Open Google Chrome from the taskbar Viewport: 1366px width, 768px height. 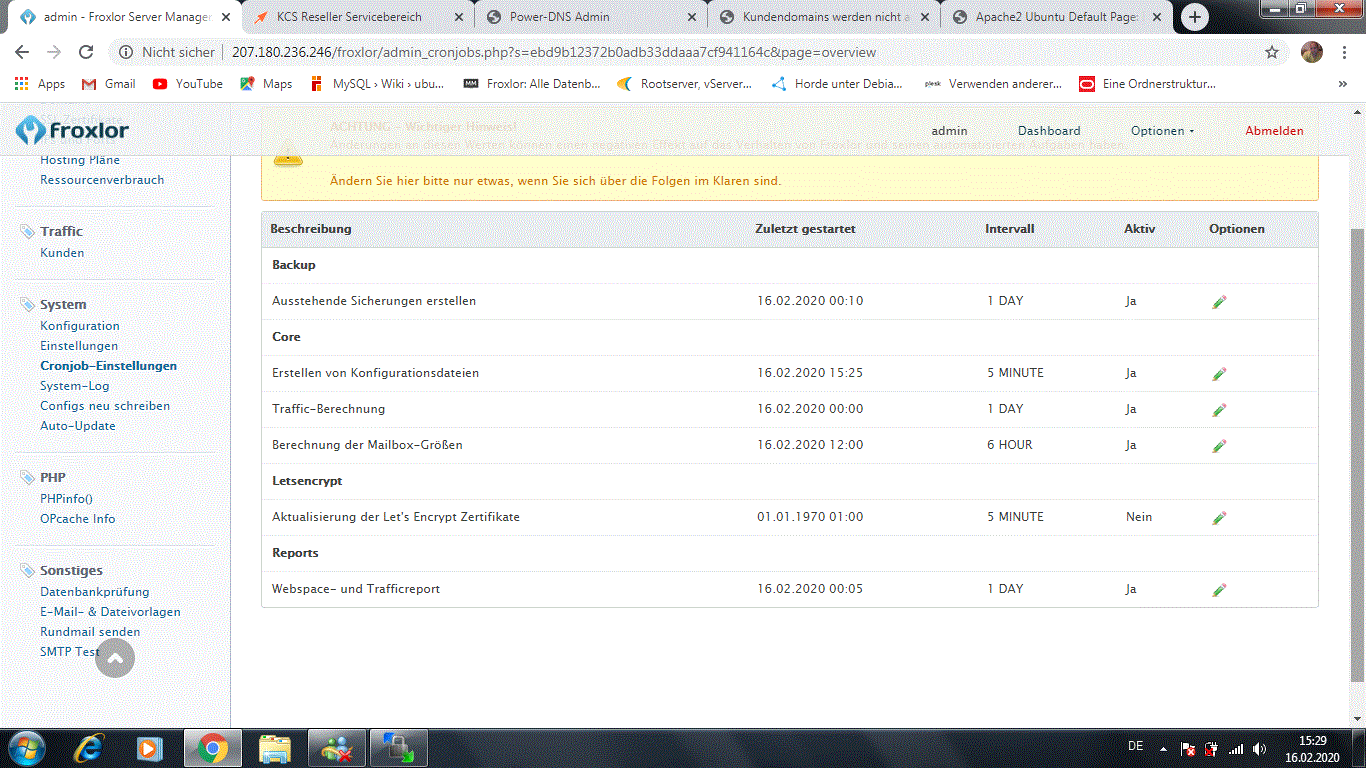coord(211,747)
